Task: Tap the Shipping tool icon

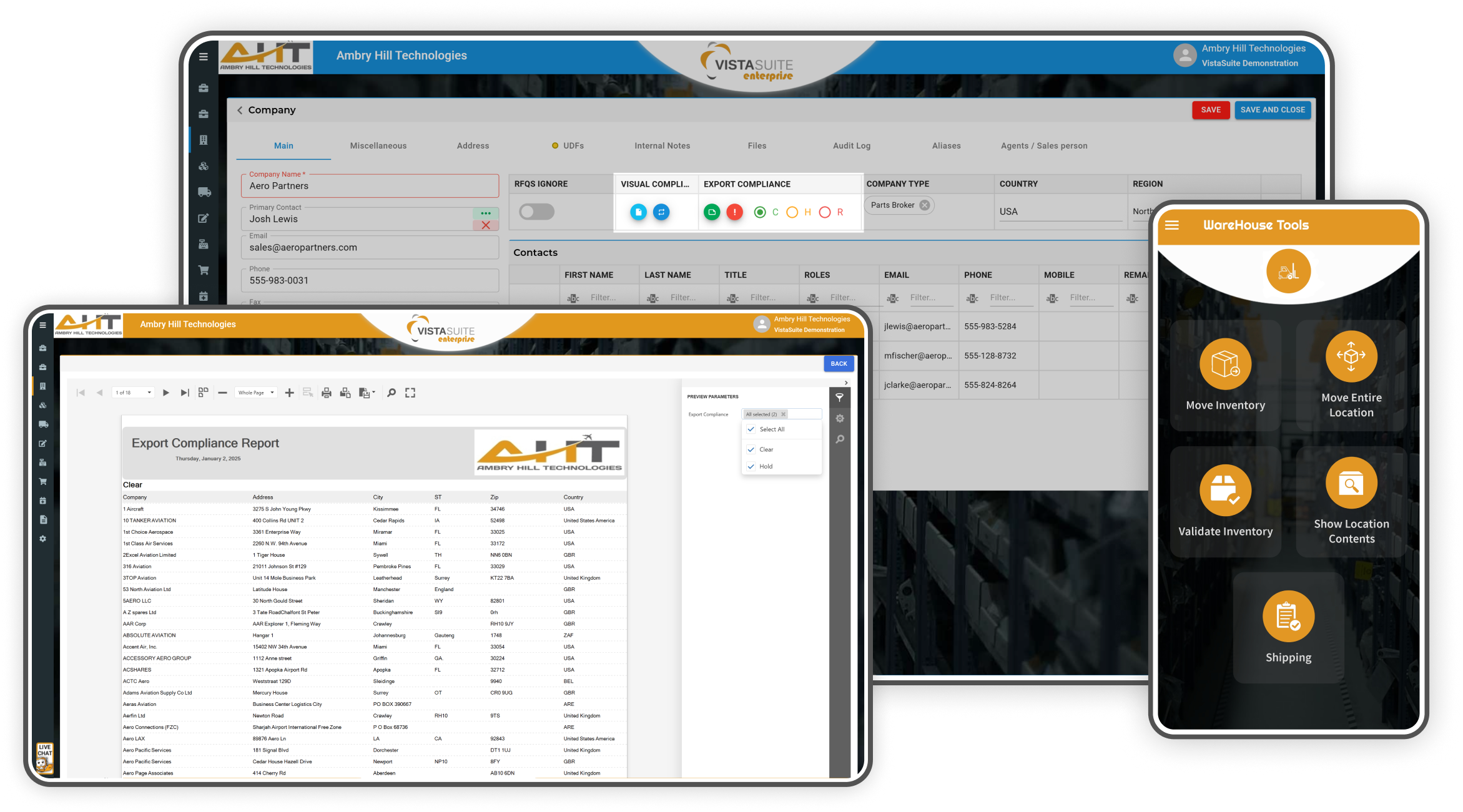Action: (x=1288, y=616)
